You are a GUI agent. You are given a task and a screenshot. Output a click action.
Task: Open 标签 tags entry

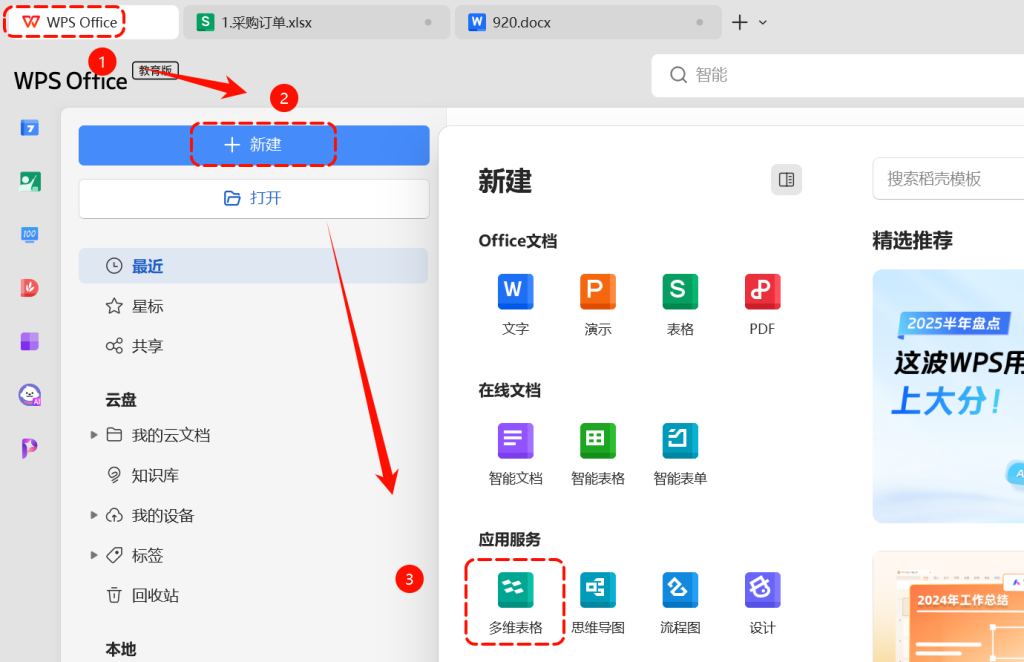135,556
